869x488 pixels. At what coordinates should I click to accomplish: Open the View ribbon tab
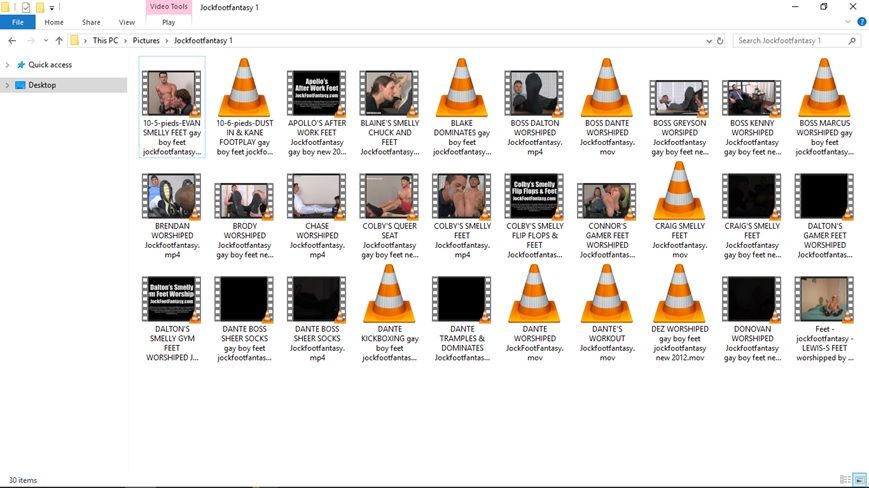[x=126, y=22]
